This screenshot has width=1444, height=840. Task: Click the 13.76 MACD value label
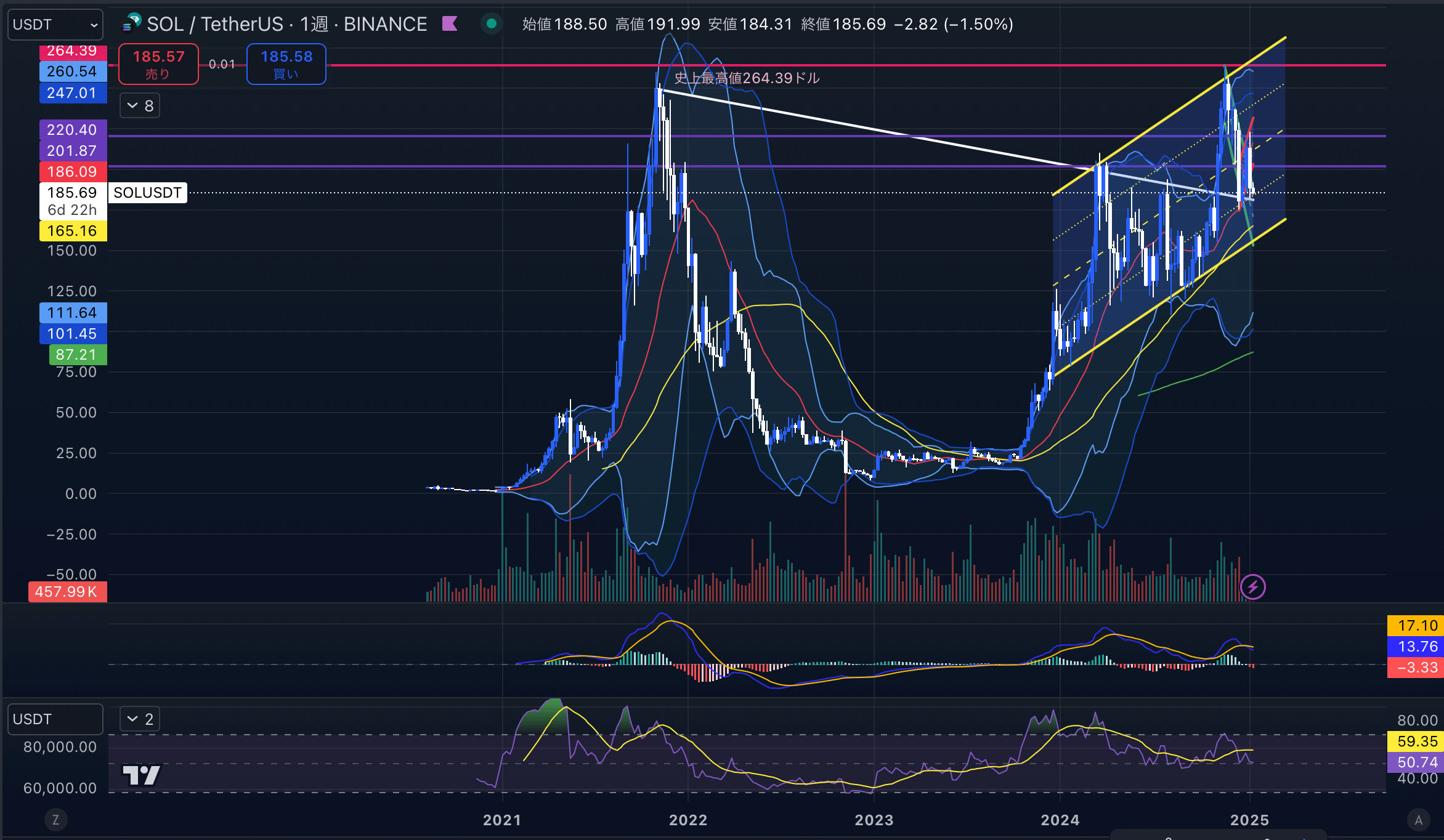click(1416, 647)
